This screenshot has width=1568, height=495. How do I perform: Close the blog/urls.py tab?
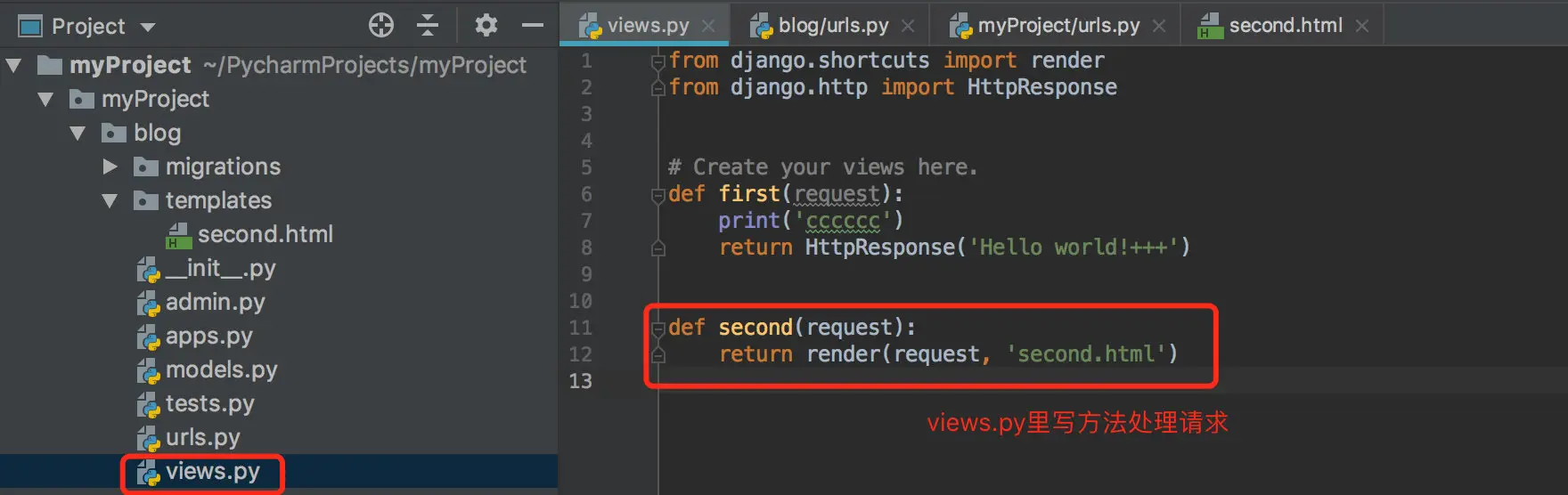[x=908, y=26]
